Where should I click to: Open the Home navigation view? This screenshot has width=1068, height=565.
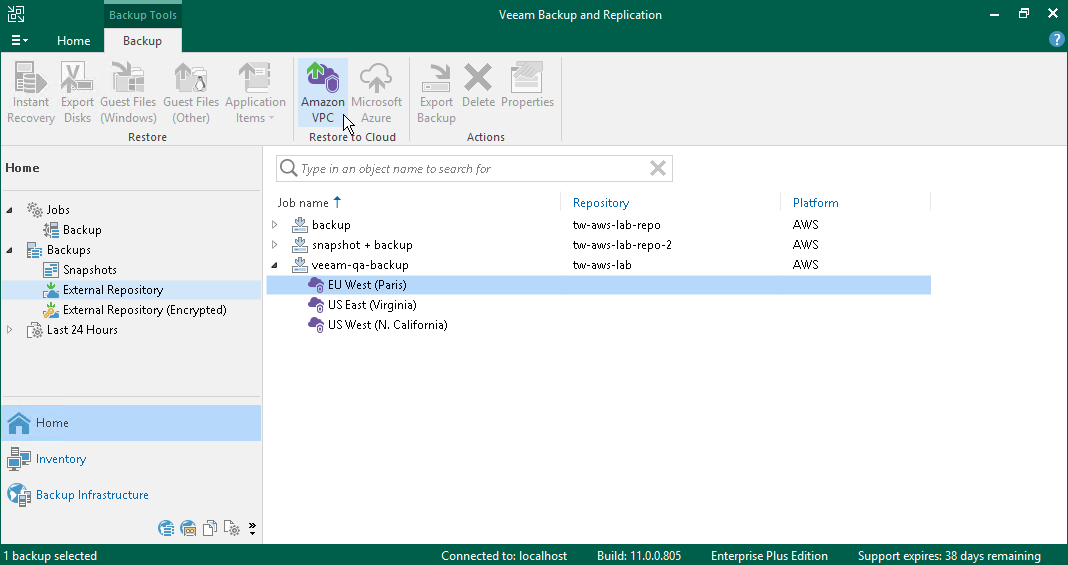tap(131, 423)
